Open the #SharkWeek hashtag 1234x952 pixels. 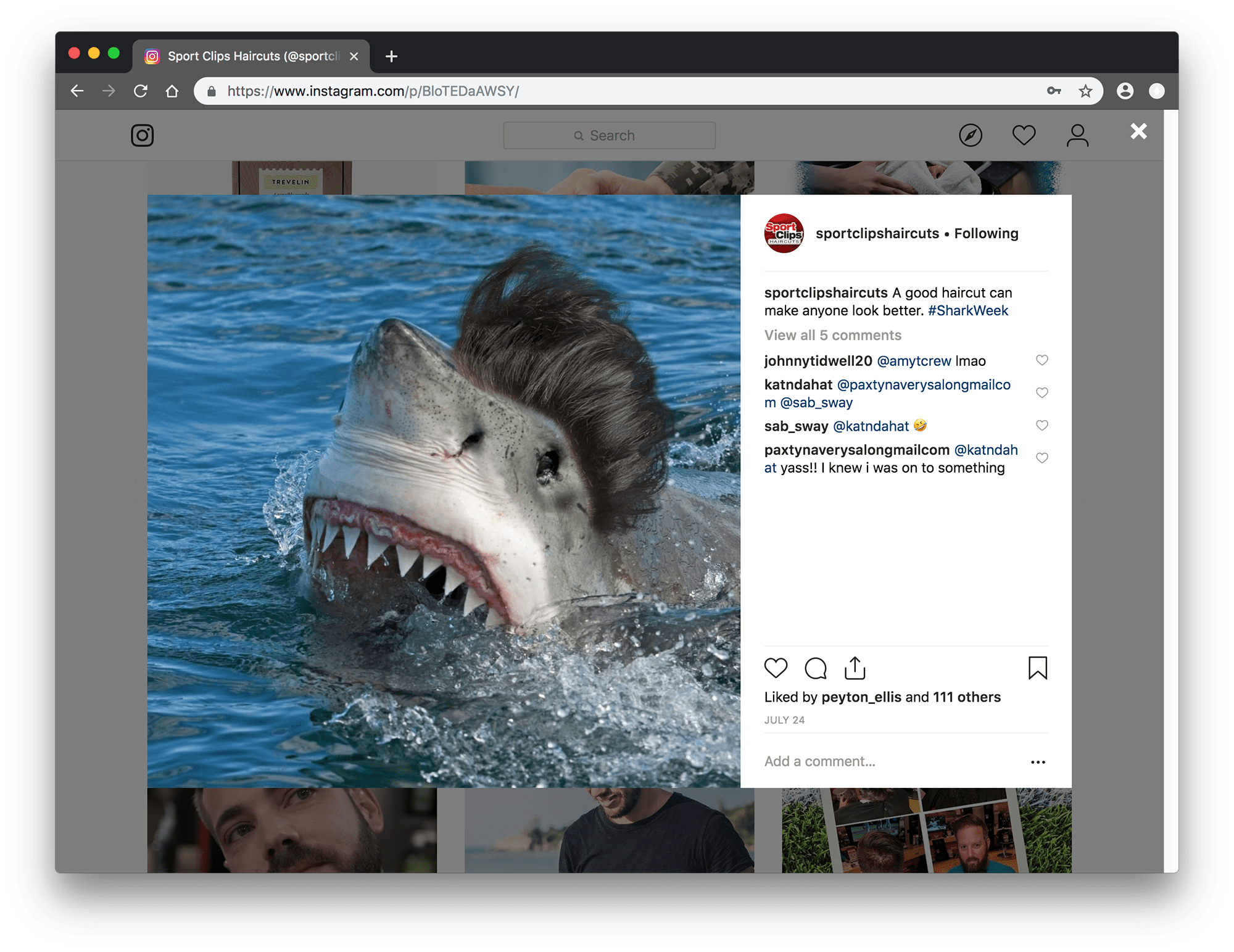pyautogui.click(x=967, y=311)
